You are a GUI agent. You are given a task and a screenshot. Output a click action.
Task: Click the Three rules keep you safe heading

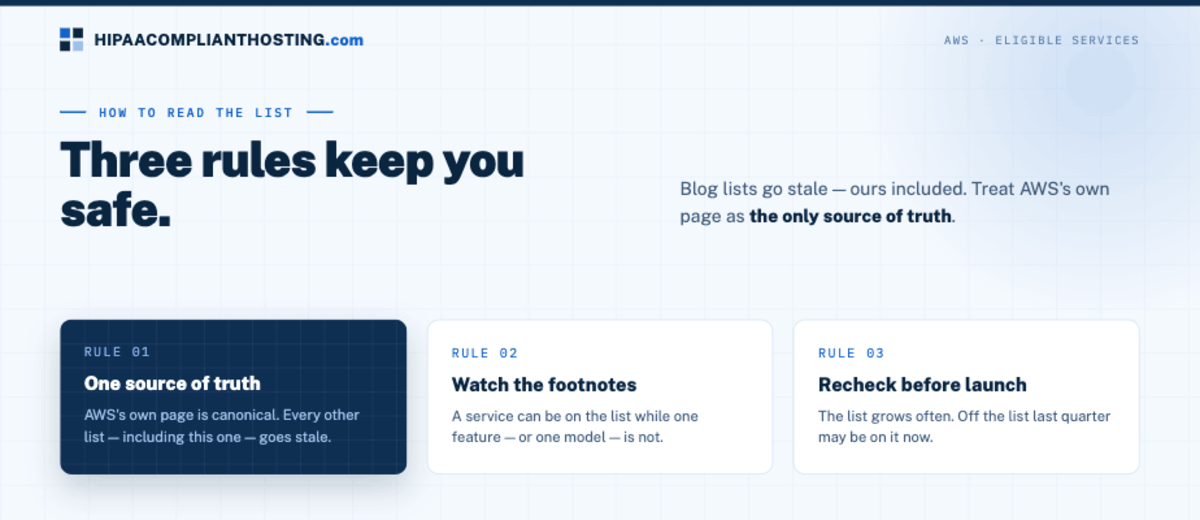click(x=292, y=185)
